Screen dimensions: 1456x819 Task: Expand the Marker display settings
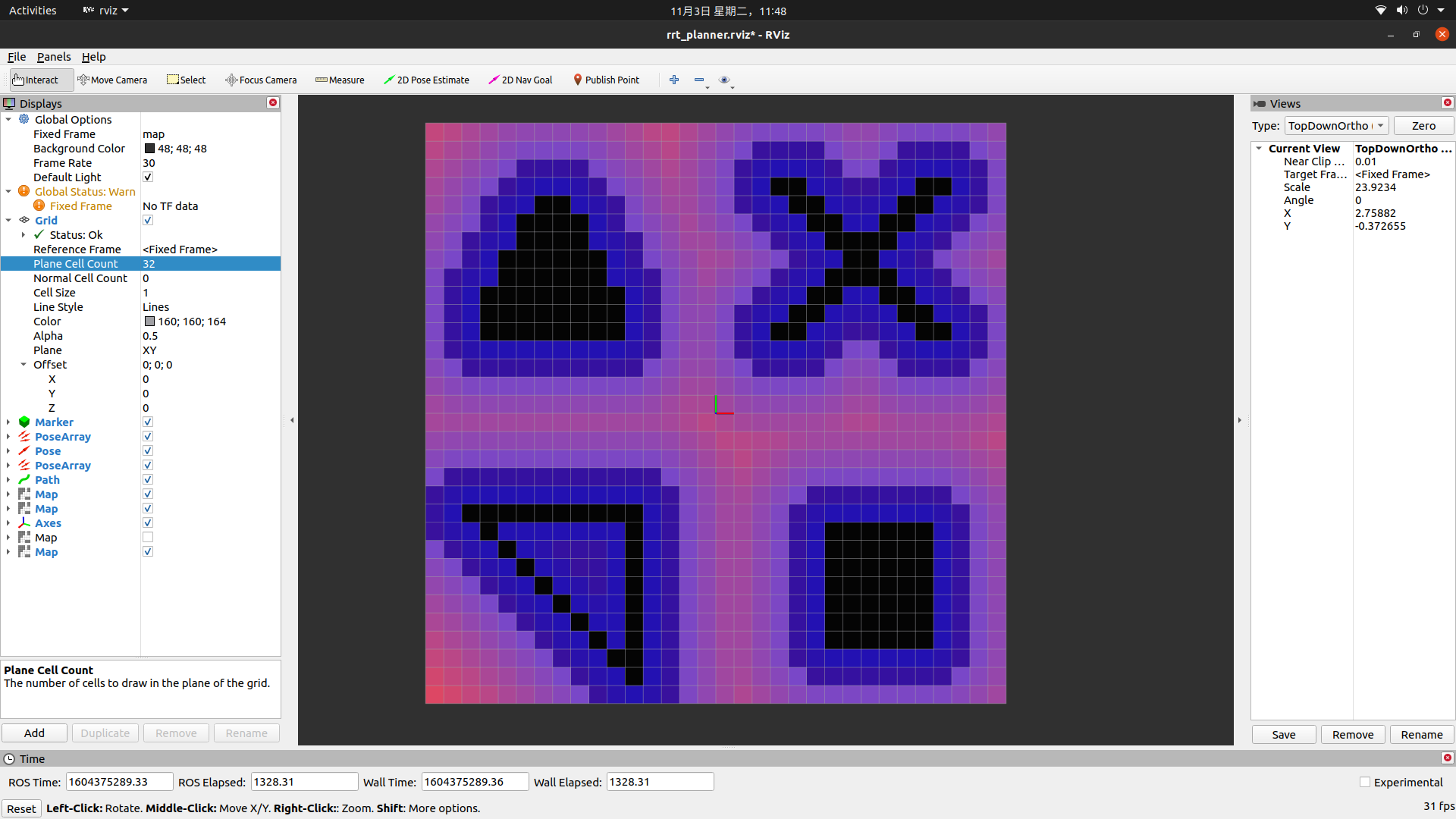pyautogui.click(x=9, y=422)
